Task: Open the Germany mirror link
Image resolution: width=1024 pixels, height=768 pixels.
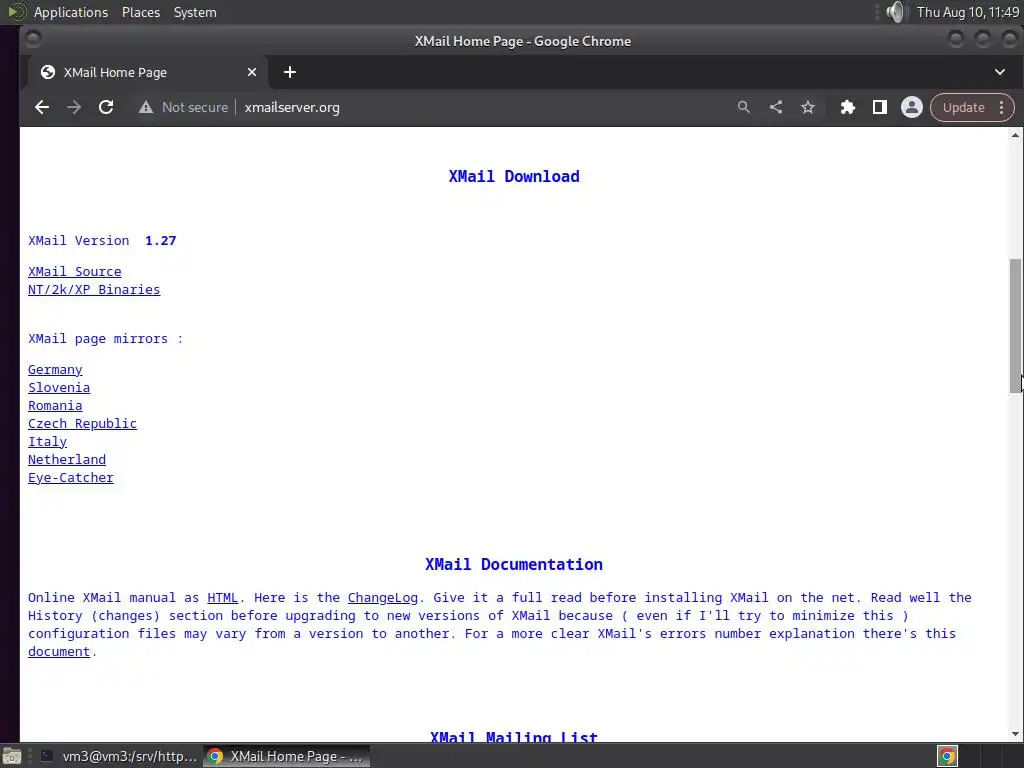Action: point(55,370)
